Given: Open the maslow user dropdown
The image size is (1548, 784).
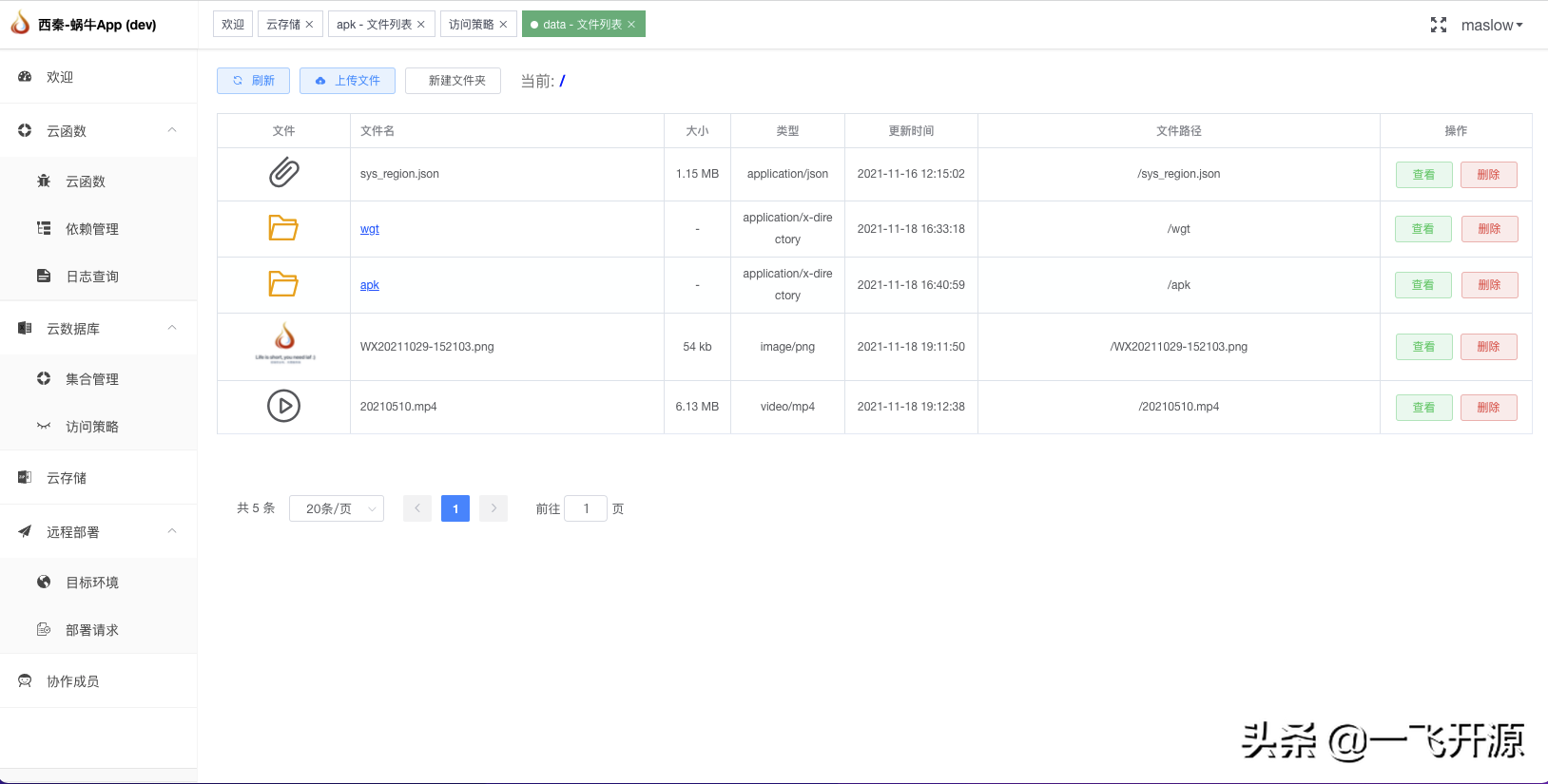Looking at the screenshot, I should click(1492, 26).
